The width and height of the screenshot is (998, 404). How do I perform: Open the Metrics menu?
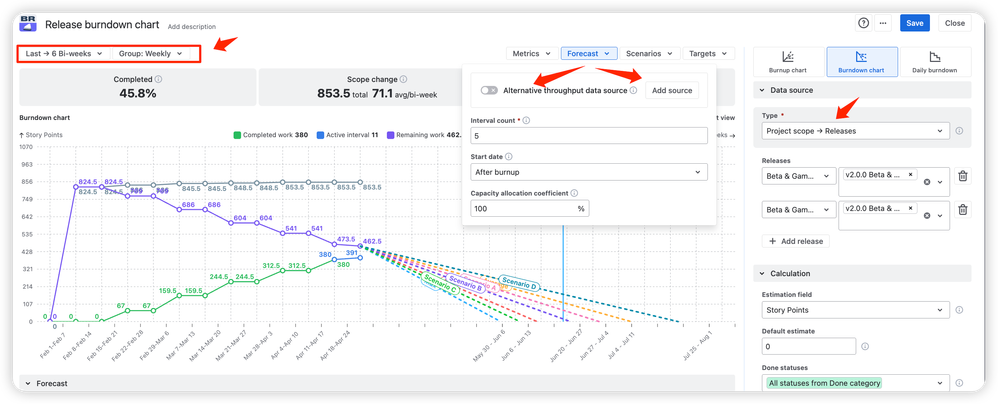tap(531, 53)
